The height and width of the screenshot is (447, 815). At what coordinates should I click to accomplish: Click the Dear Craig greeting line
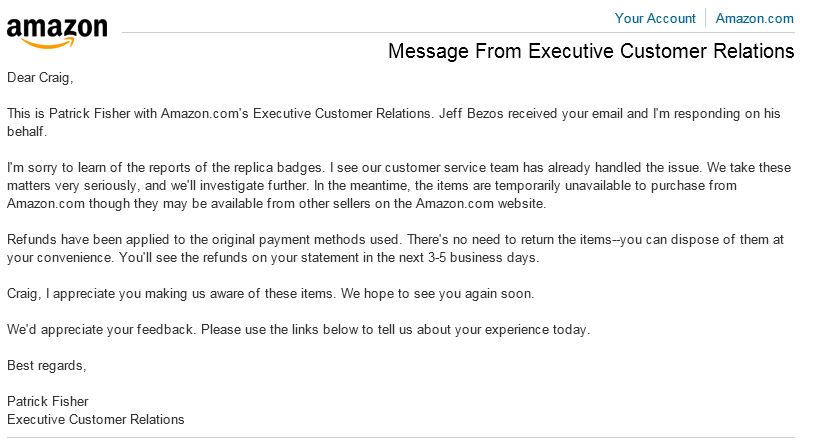(x=40, y=78)
